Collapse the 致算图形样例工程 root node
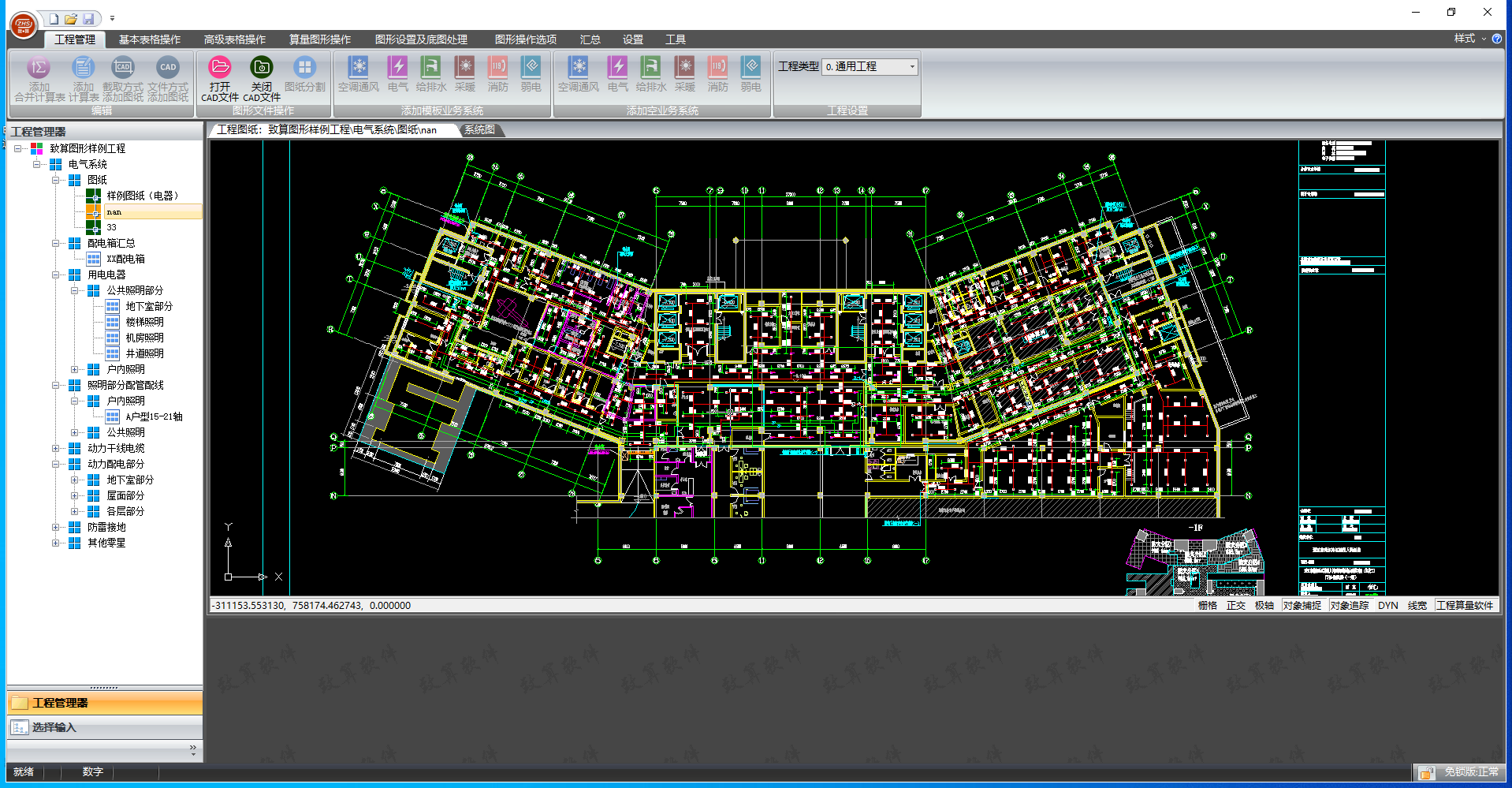 click(18, 148)
